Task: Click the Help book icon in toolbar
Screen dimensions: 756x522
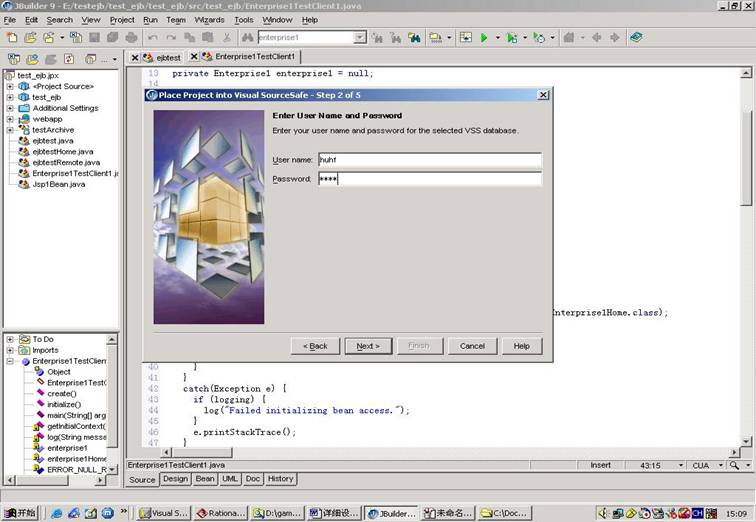Action: (636, 38)
